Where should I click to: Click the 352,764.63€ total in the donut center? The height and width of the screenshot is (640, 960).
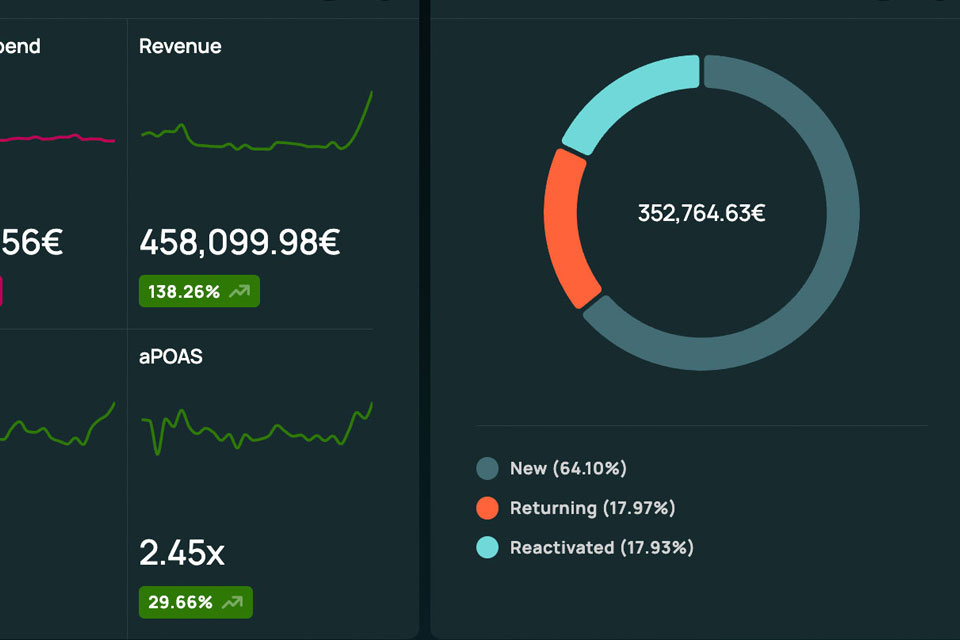coord(702,213)
